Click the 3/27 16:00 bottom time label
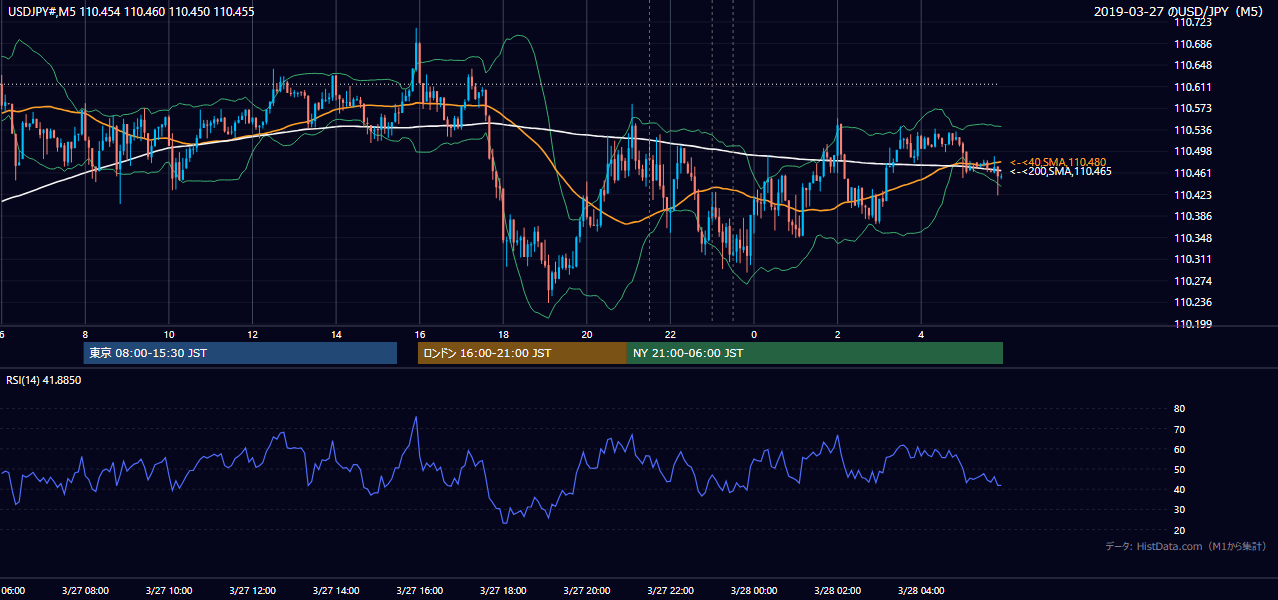The height and width of the screenshot is (600, 1278). click(x=420, y=590)
